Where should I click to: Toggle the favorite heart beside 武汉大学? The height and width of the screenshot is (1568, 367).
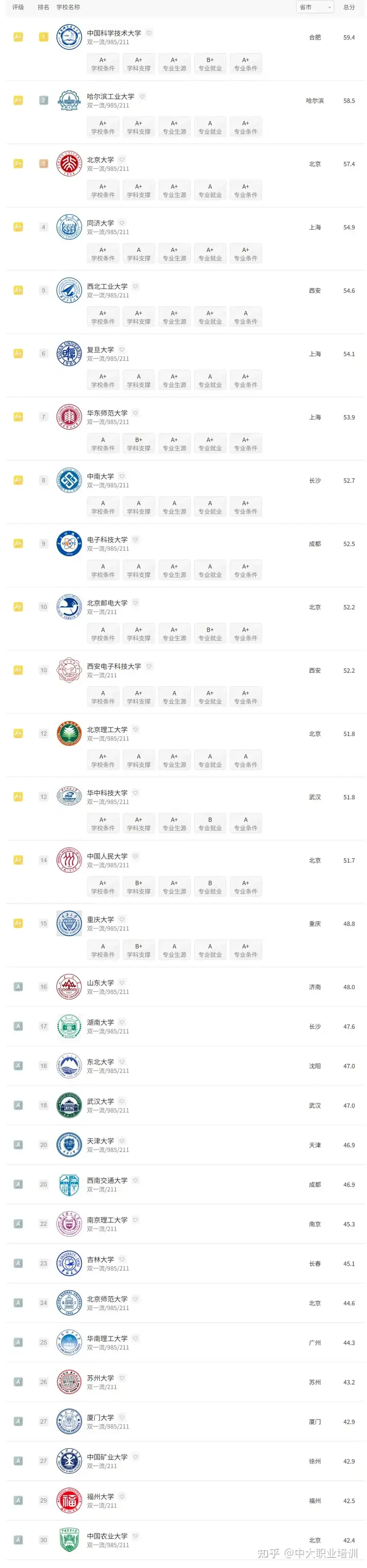(x=122, y=1101)
